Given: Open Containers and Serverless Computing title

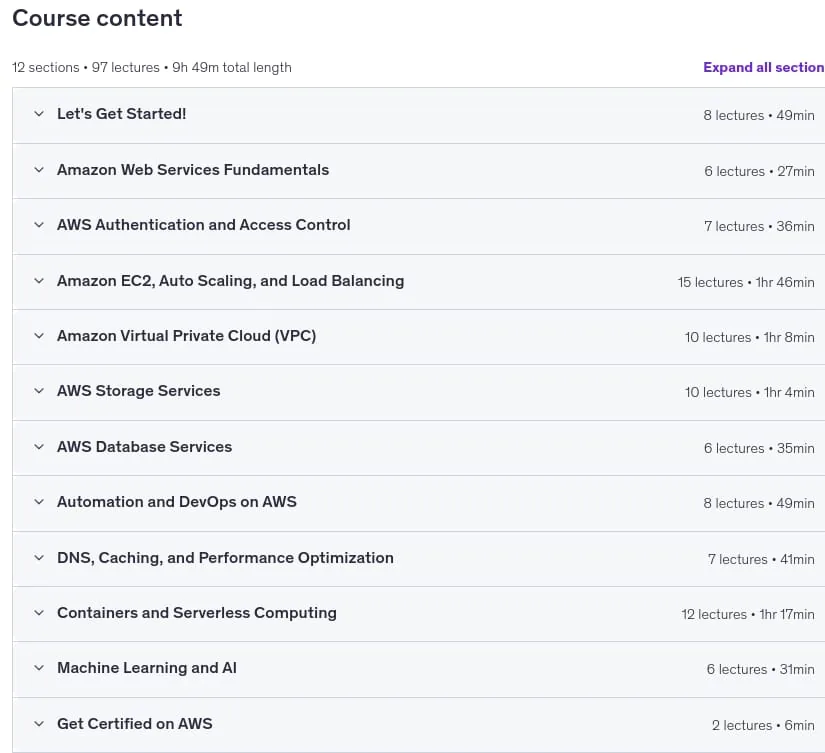Looking at the screenshot, I should pyautogui.click(x=197, y=613).
